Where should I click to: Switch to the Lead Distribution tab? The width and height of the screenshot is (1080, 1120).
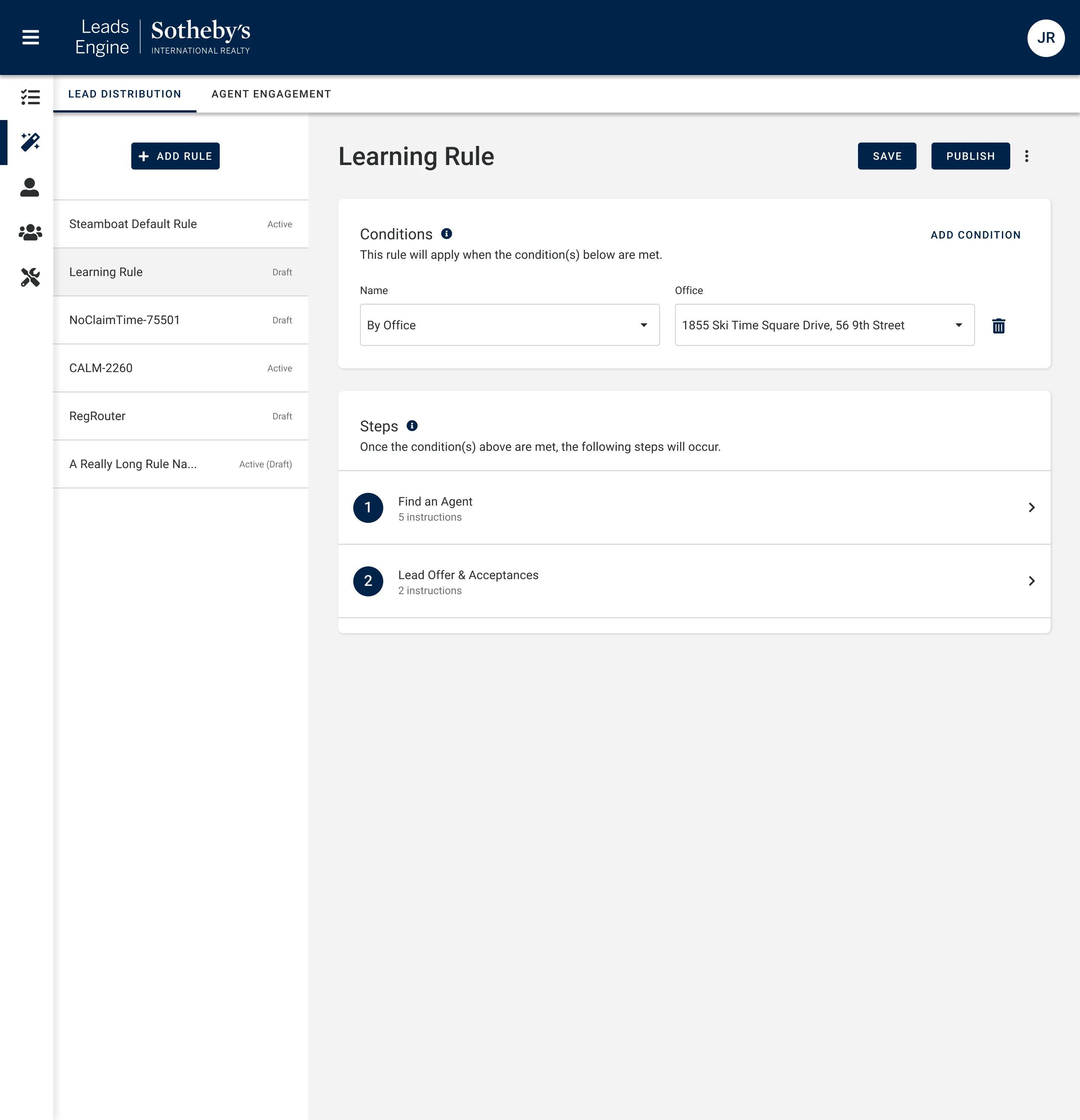[x=124, y=94]
